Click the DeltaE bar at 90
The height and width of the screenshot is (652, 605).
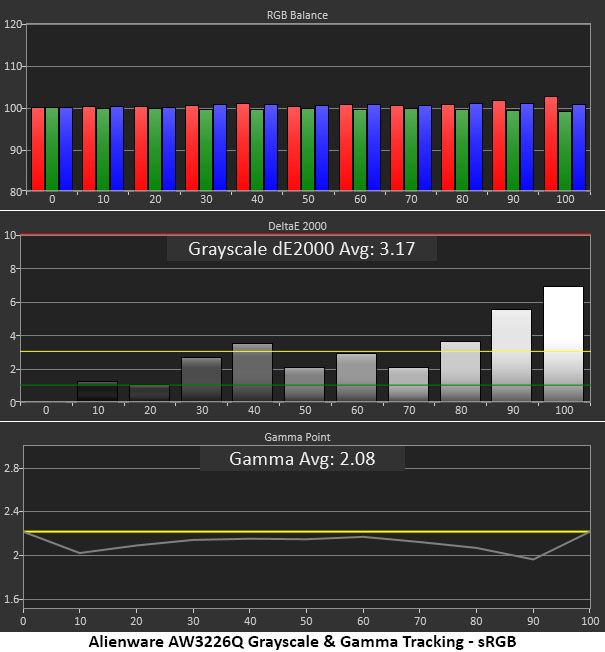(511, 356)
